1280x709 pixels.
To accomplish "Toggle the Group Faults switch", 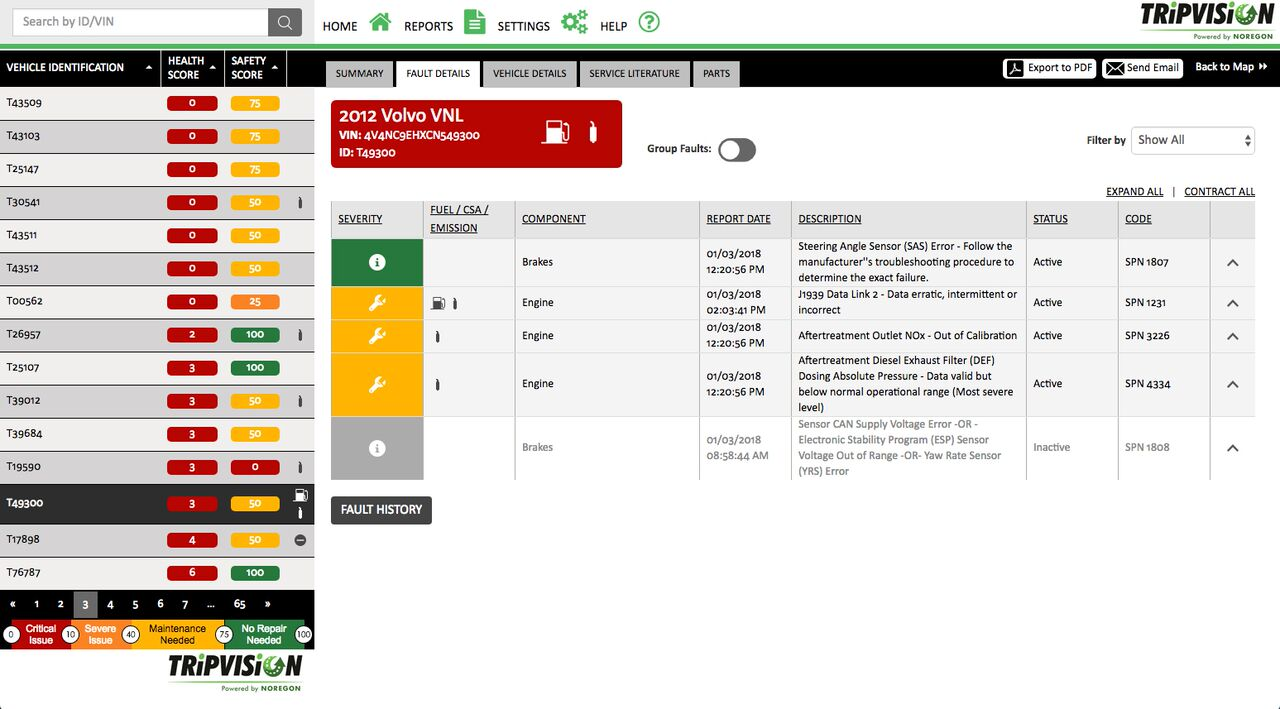I will click(737, 148).
